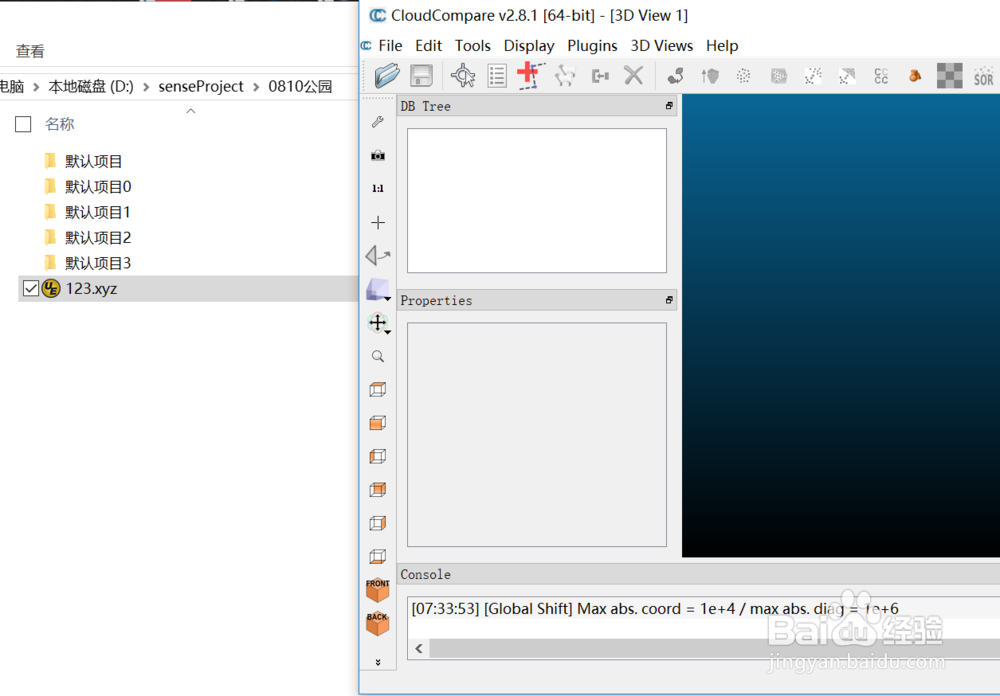This screenshot has height=696, width=1000.
Task: Click the triangle-with-arrow icon in left toolbar
Action: [378, 256]
